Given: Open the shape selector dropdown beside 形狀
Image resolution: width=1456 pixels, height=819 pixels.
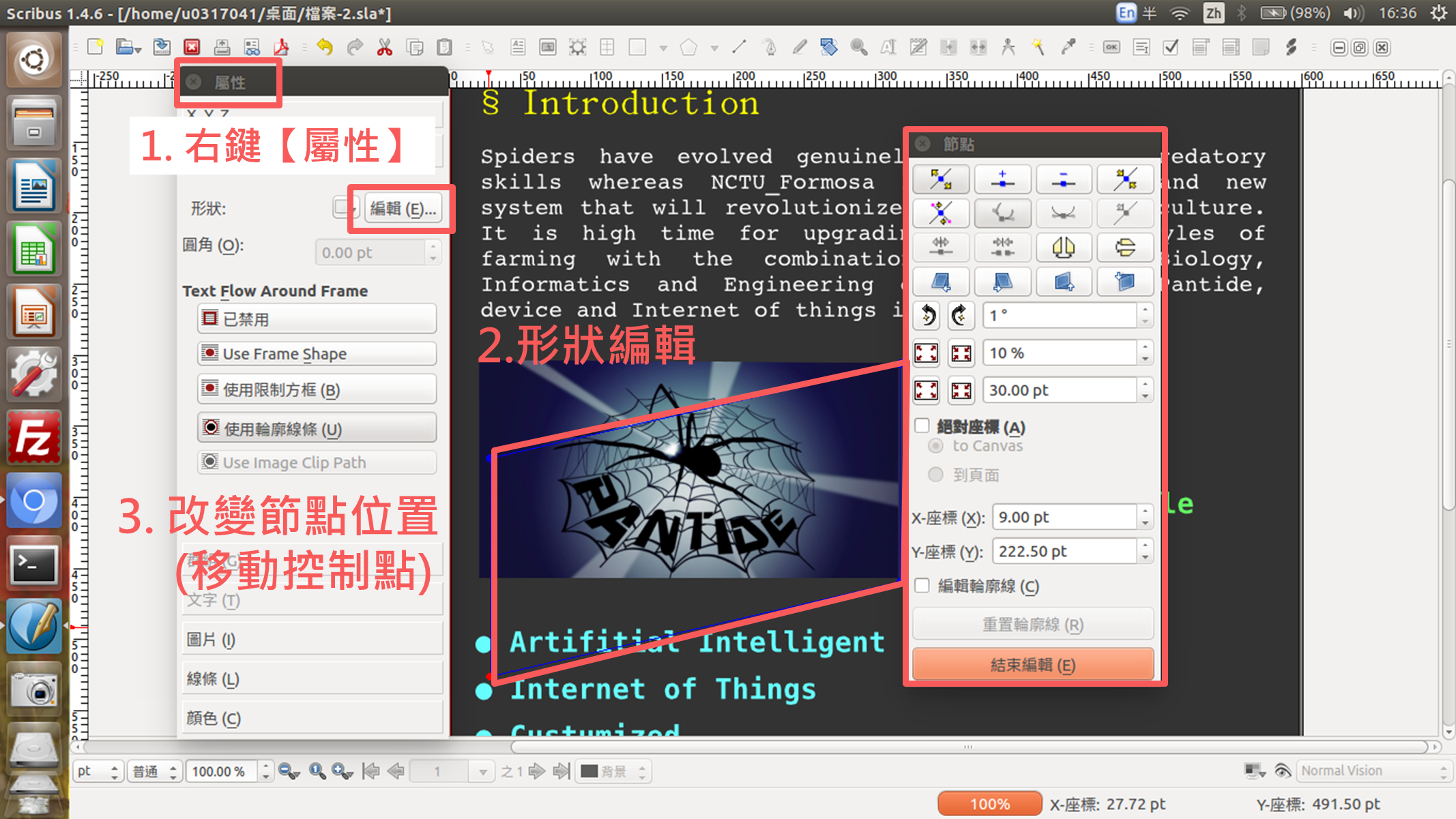Looking at the screenshot, I should (346, 207).
